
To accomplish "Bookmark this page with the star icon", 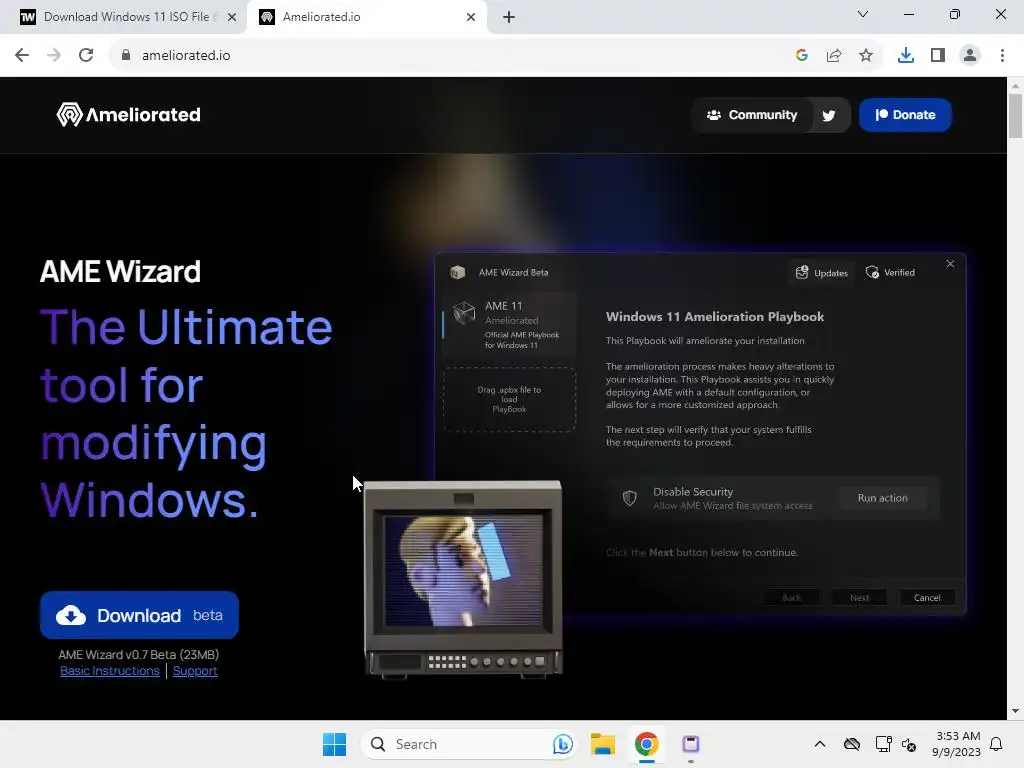I will 866,56.
